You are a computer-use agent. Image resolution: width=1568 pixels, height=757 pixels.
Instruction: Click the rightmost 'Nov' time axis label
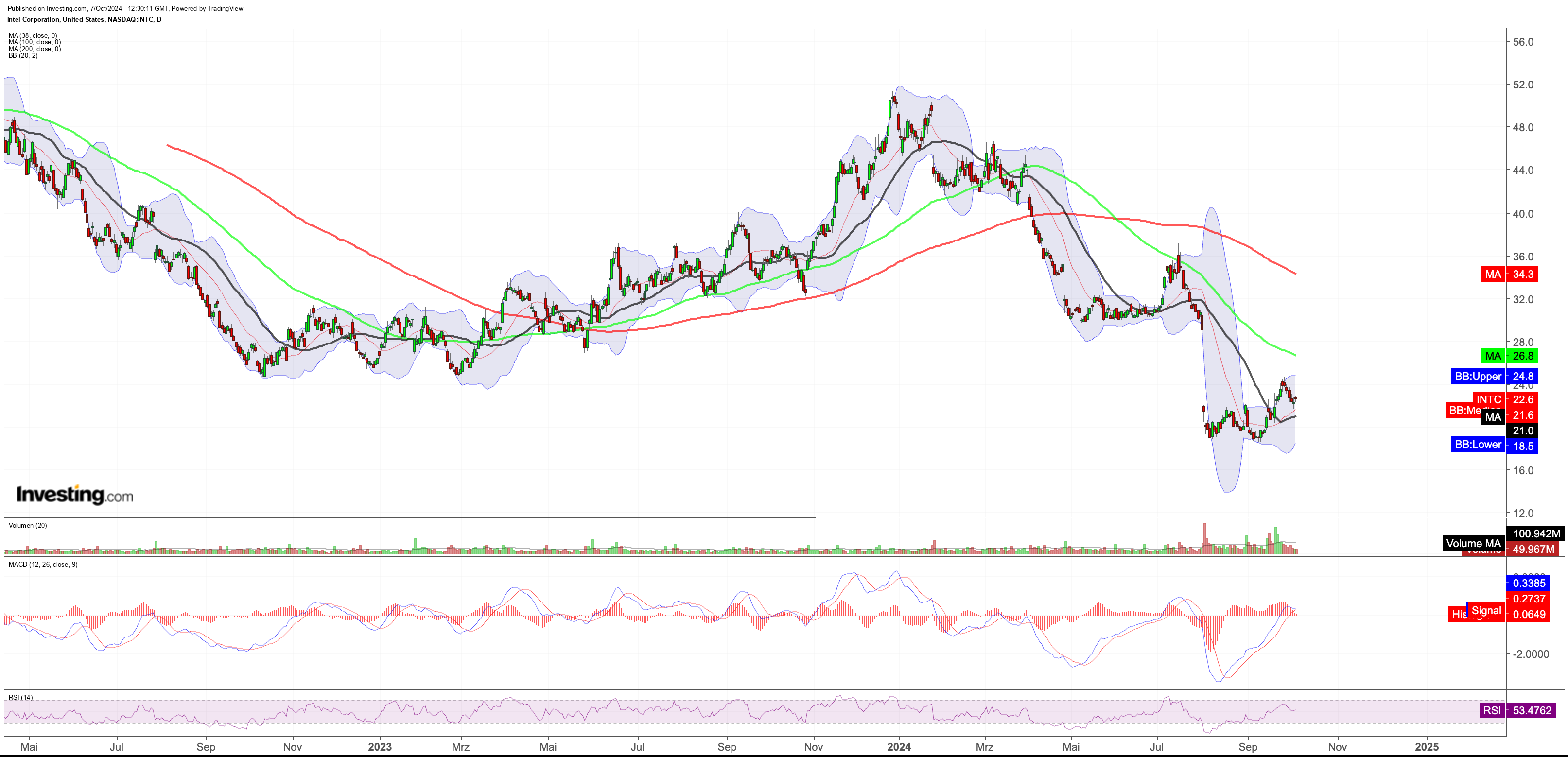tap(1337, 747)
